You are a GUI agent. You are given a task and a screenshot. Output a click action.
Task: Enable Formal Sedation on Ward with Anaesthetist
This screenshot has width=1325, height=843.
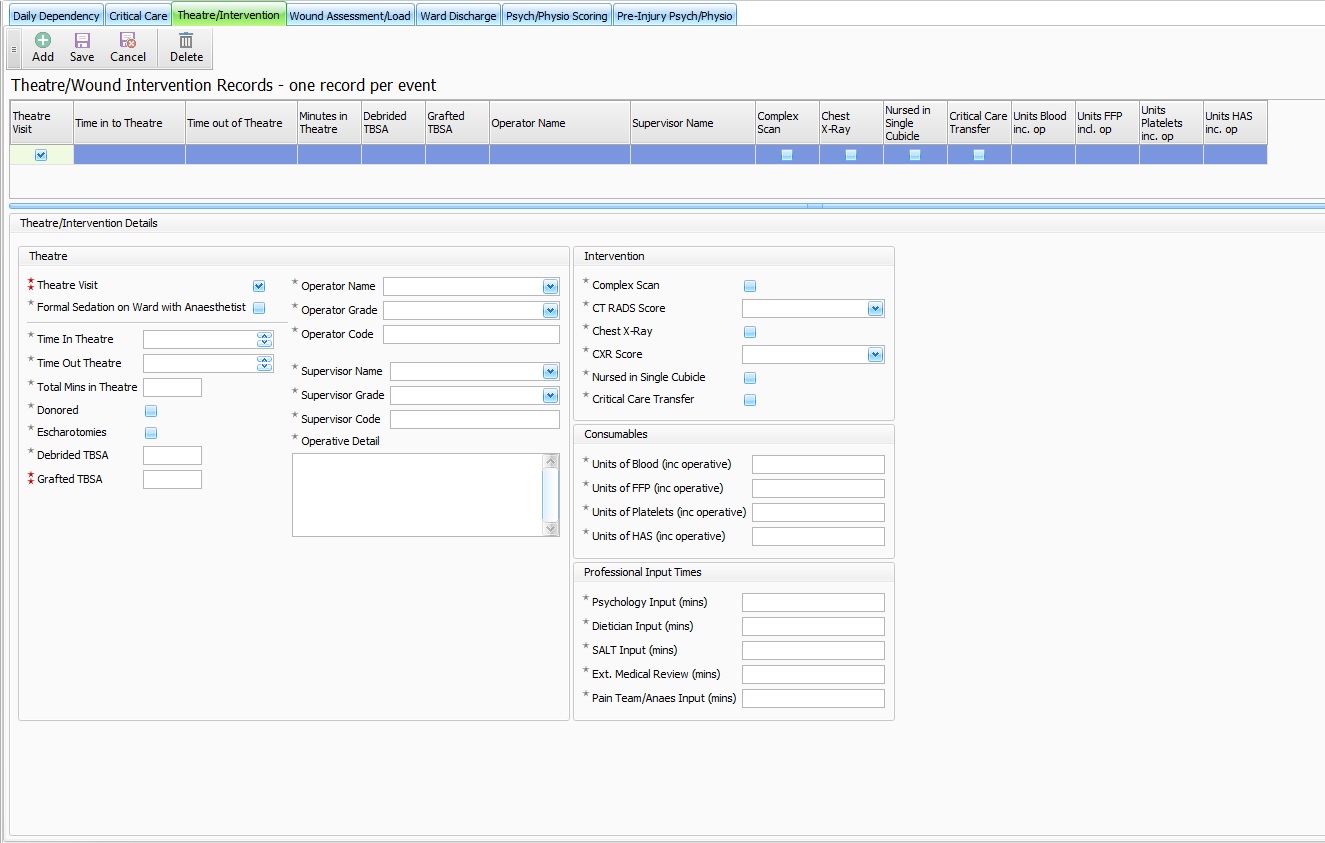[259, 308]
